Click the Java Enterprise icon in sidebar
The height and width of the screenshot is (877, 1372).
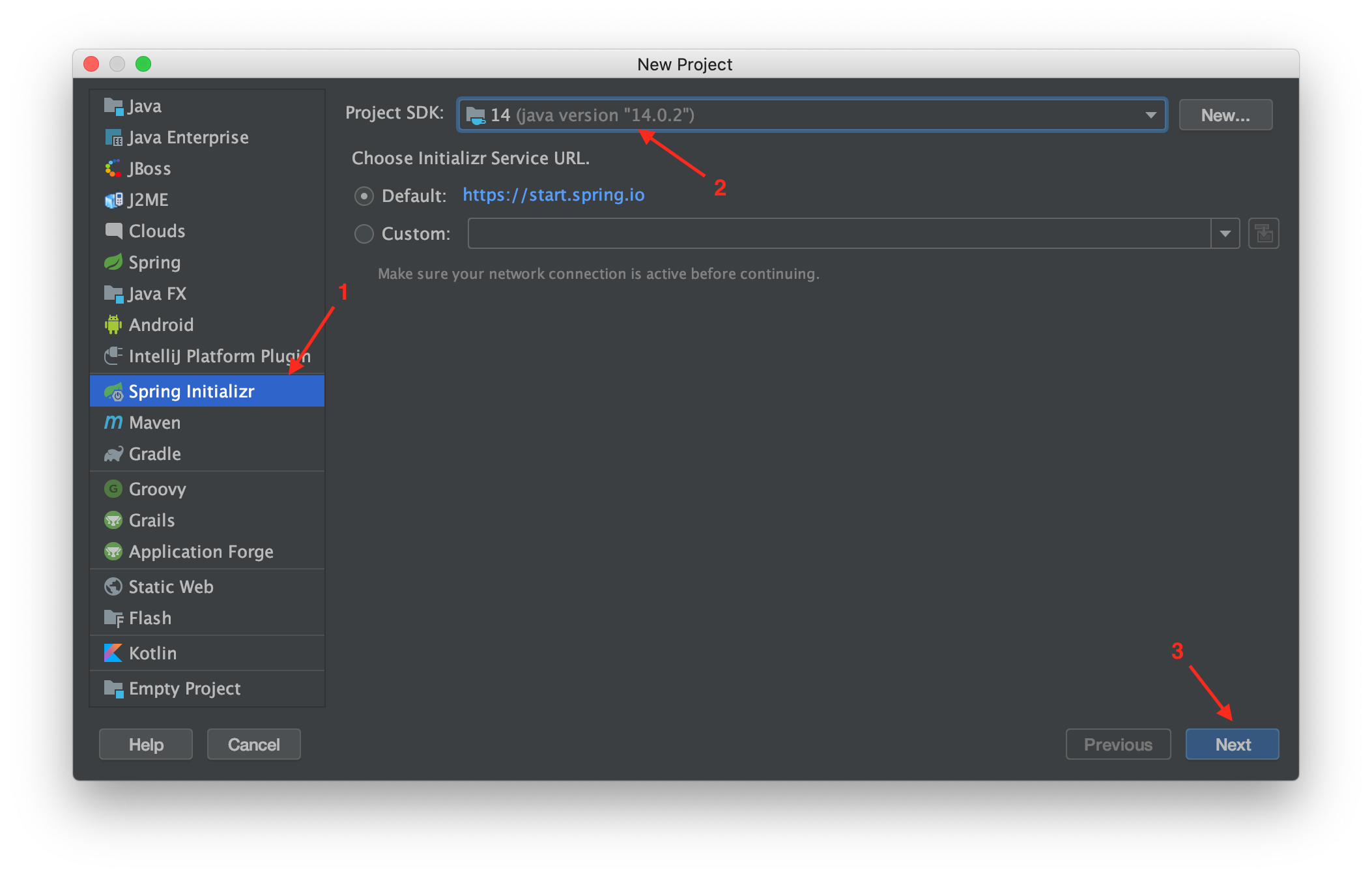(x=113, y=137)
